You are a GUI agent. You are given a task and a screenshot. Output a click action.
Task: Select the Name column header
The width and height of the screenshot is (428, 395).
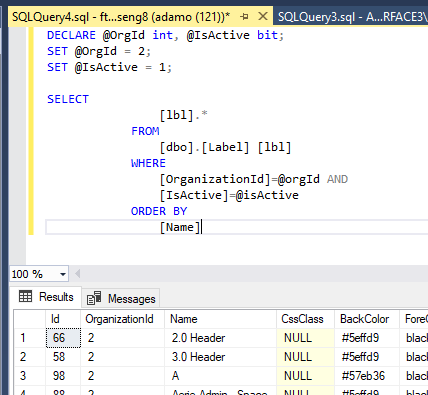220,319
